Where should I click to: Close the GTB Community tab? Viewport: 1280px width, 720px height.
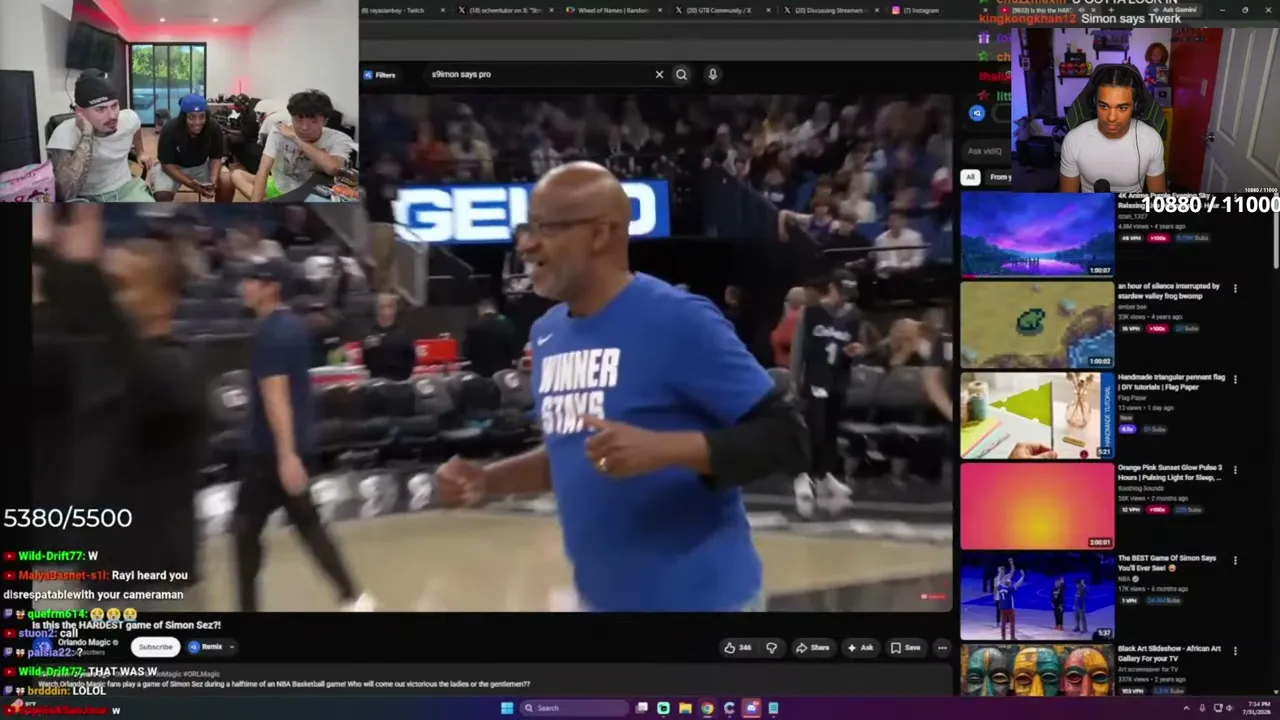pyautogui.click(x=770, y=10)
